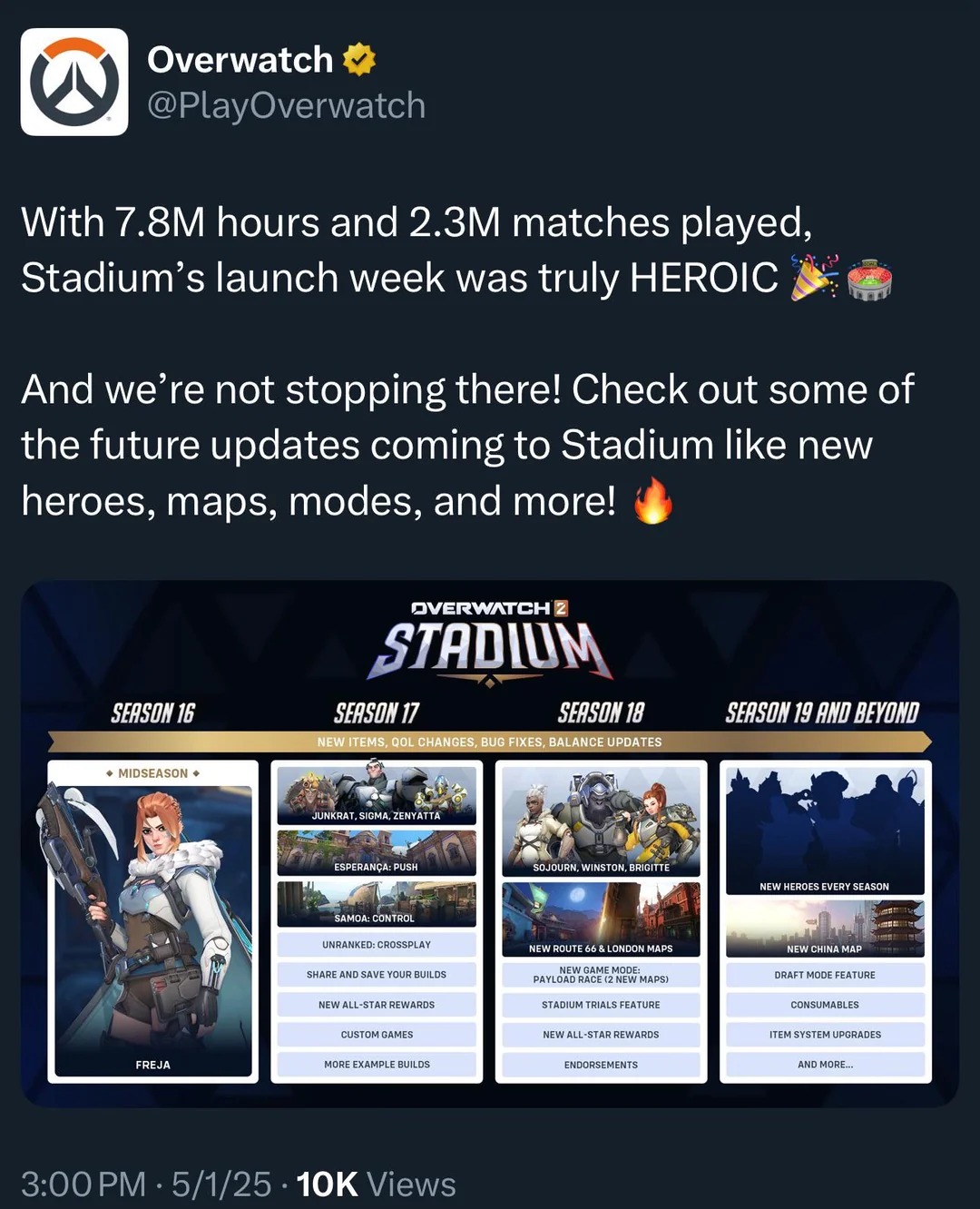Click the New China Map image

(x=825, y=929)
